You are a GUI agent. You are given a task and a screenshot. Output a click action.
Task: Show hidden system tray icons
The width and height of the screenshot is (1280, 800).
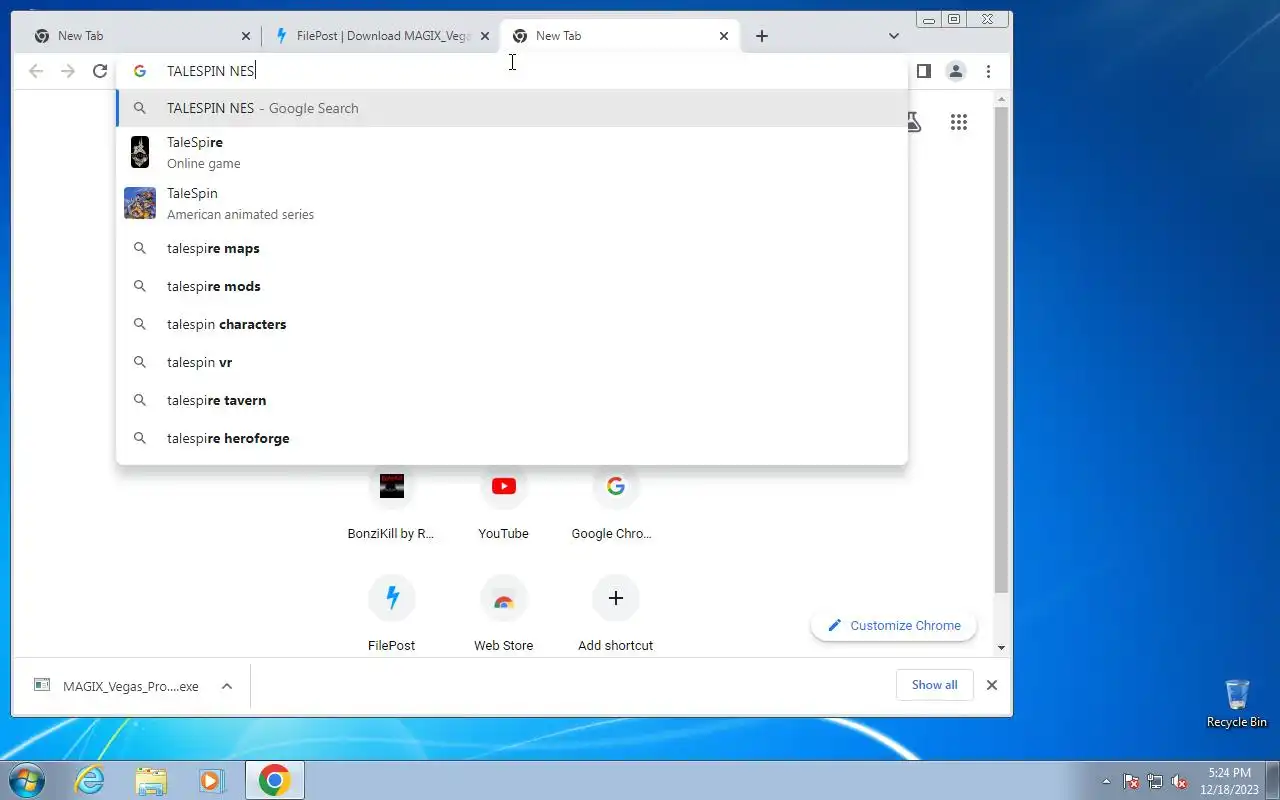[x=1106, y=782]
